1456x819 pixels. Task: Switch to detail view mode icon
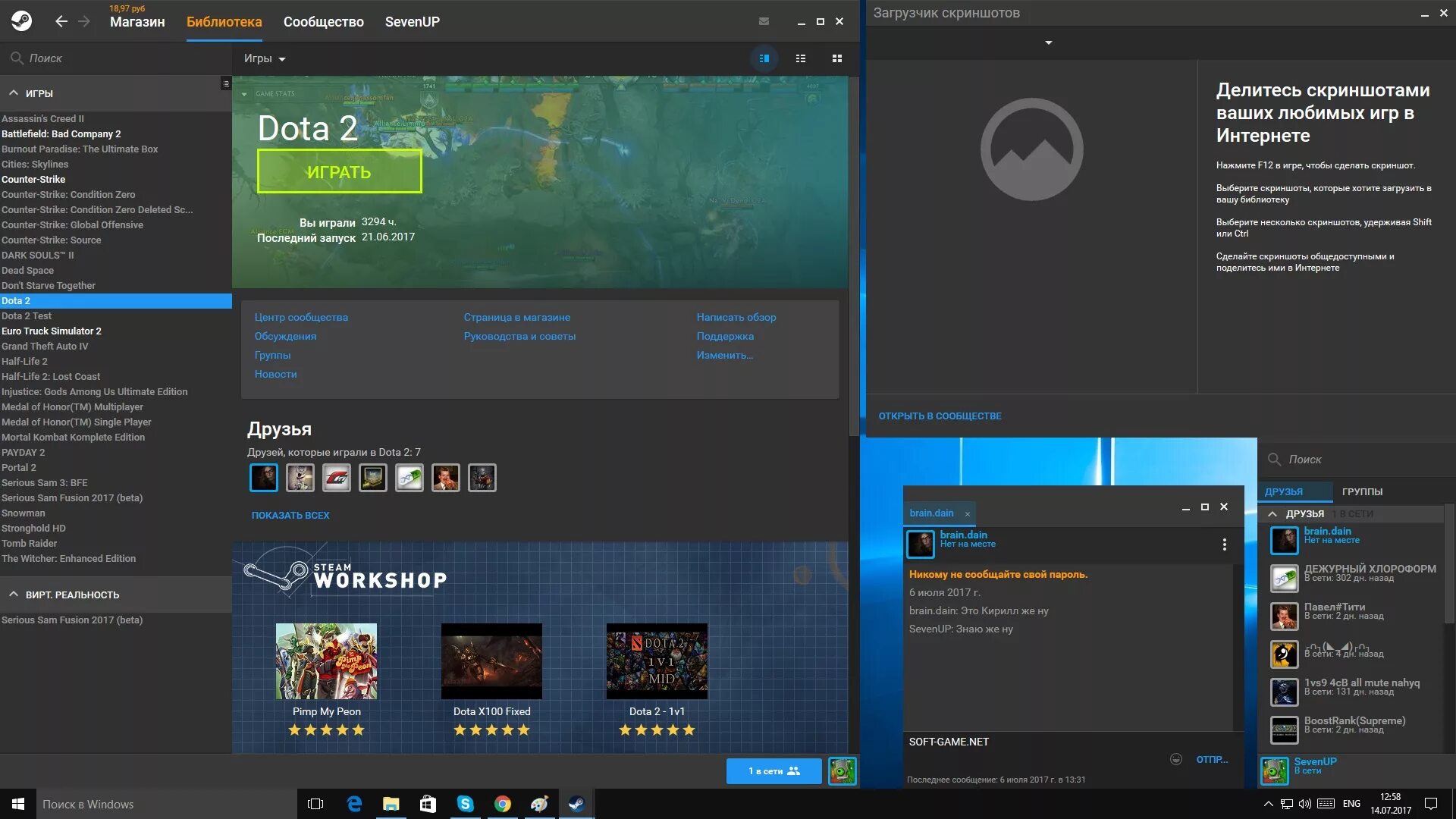pyautogui.click(x=764, y=58)
